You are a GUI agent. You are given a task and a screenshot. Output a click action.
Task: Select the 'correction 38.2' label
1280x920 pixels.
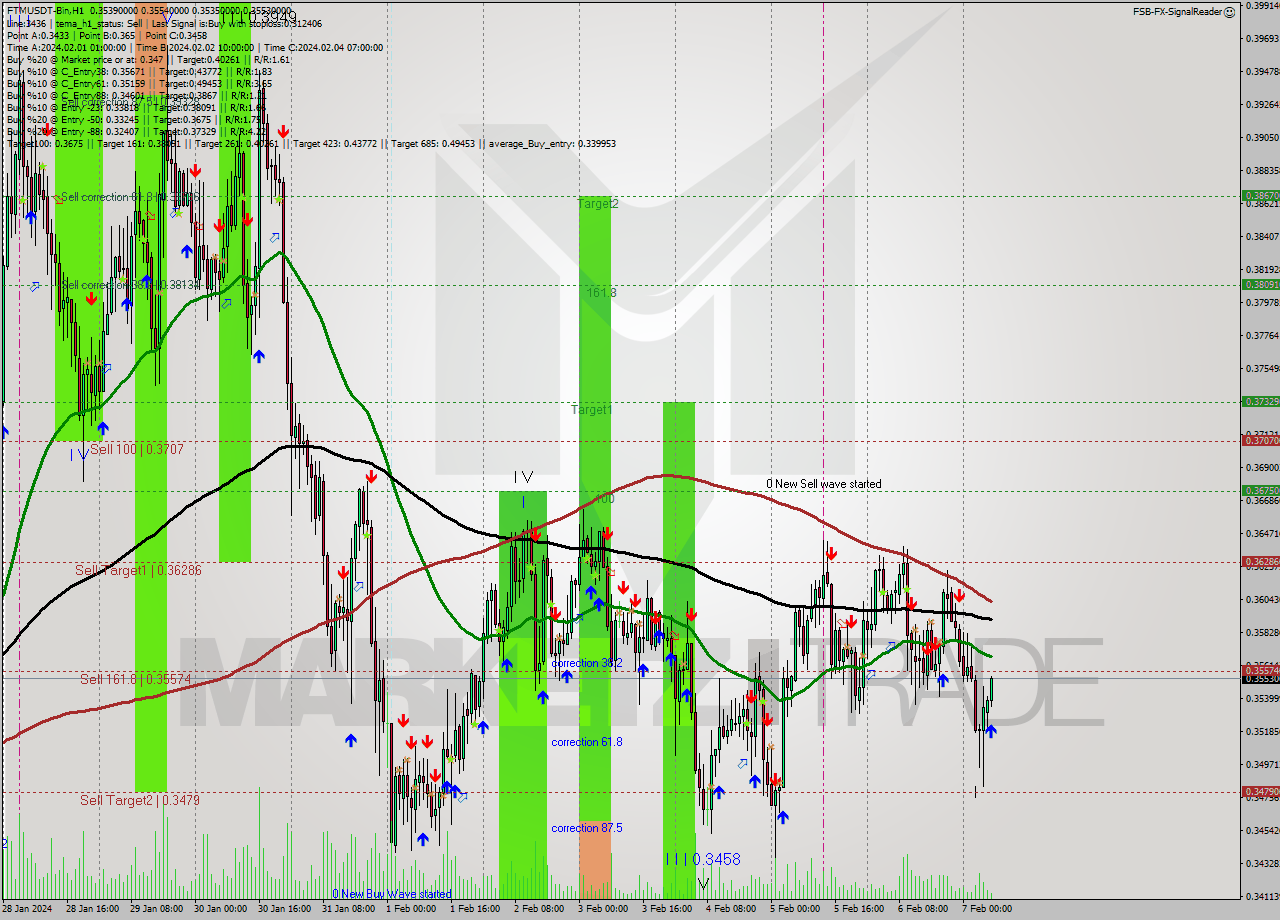(x=586, y=663)
